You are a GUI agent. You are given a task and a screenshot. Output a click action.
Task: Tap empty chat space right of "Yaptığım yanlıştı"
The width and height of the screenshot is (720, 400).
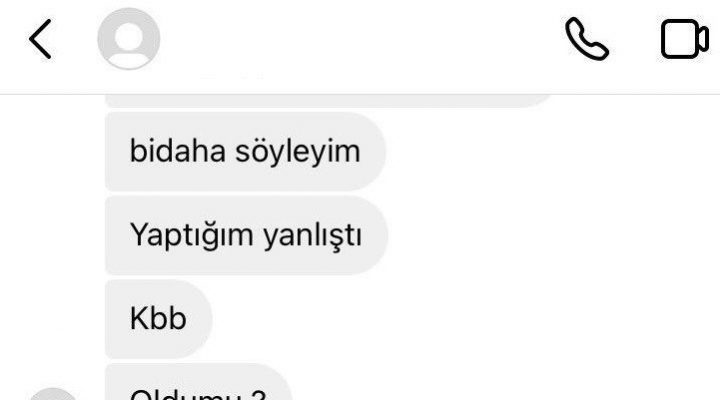(x=551, y=235)
